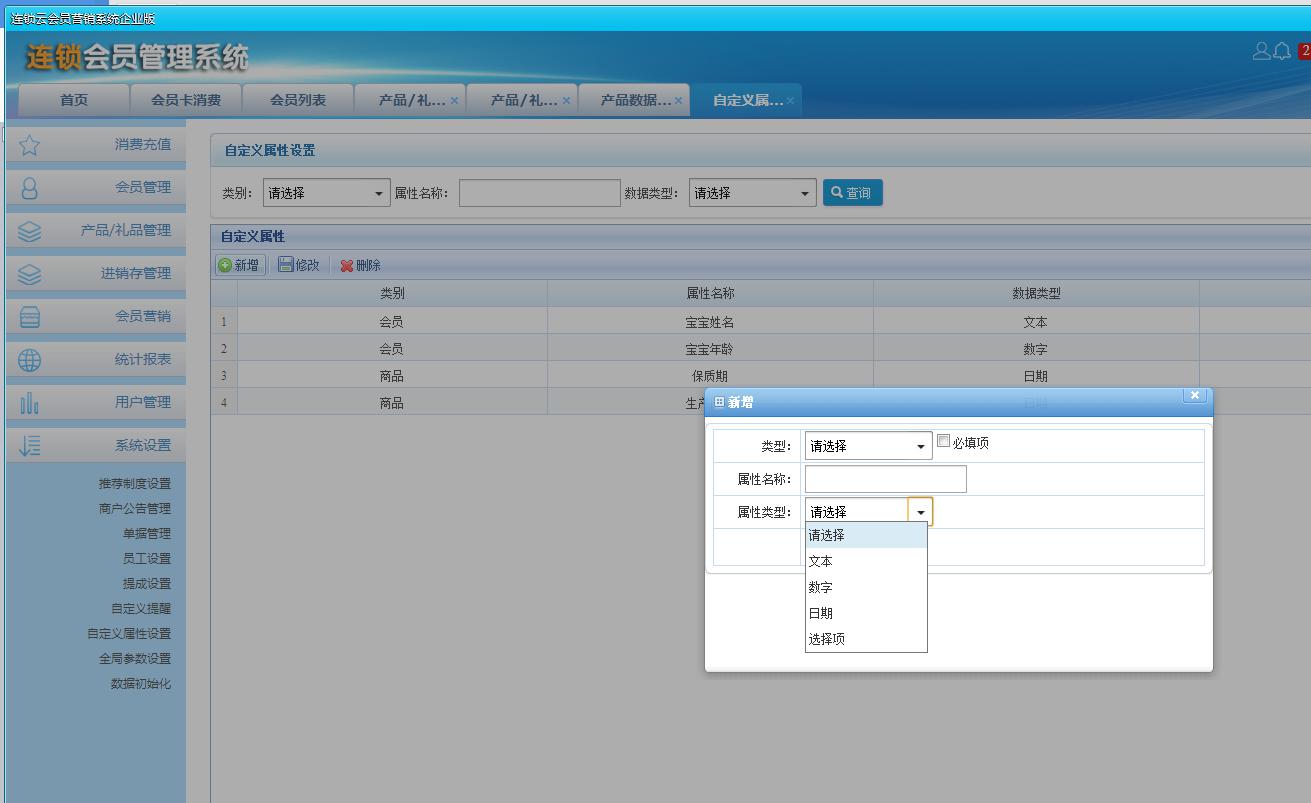Click the 查询 search button

[852, 193]
